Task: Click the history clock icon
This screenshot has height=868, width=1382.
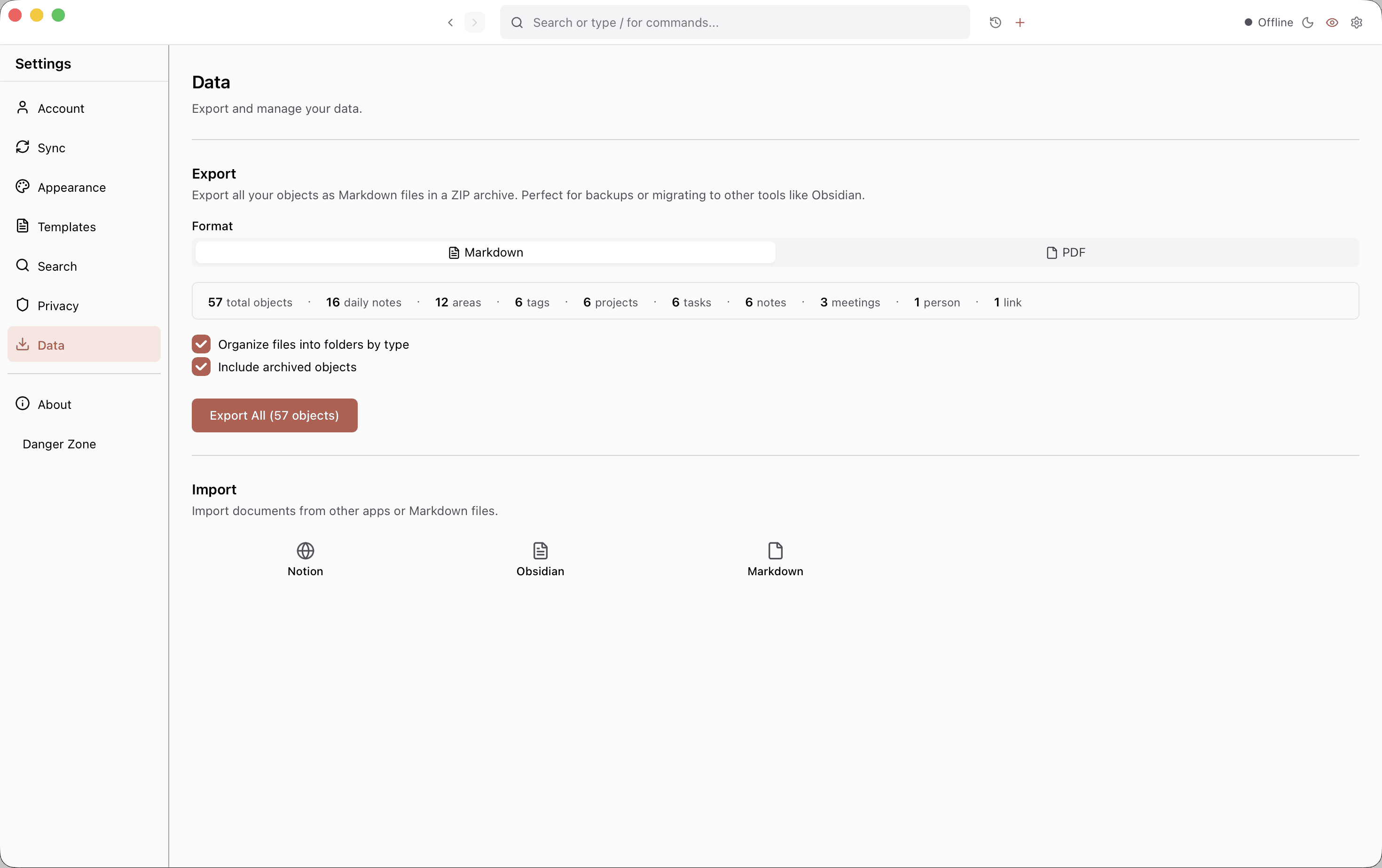Action: [995, 23]
